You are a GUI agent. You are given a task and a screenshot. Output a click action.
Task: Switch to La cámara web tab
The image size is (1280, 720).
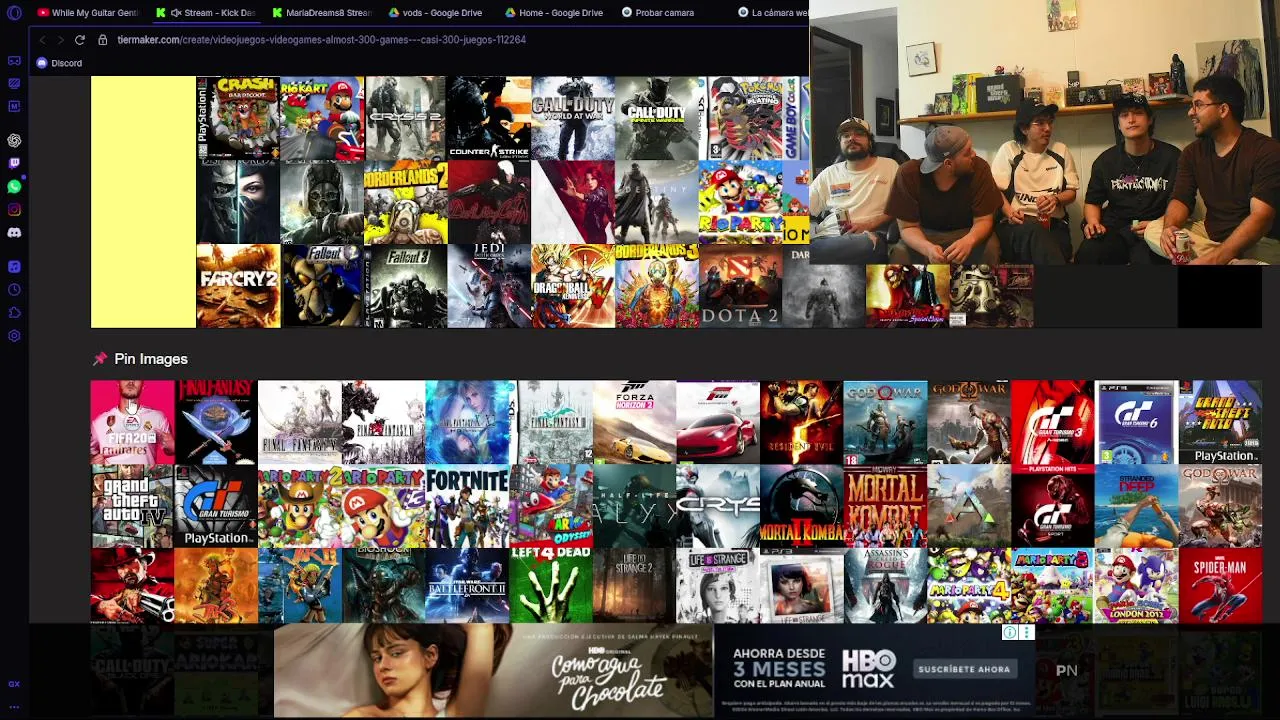pyautogui.click(x=772, y=13)
